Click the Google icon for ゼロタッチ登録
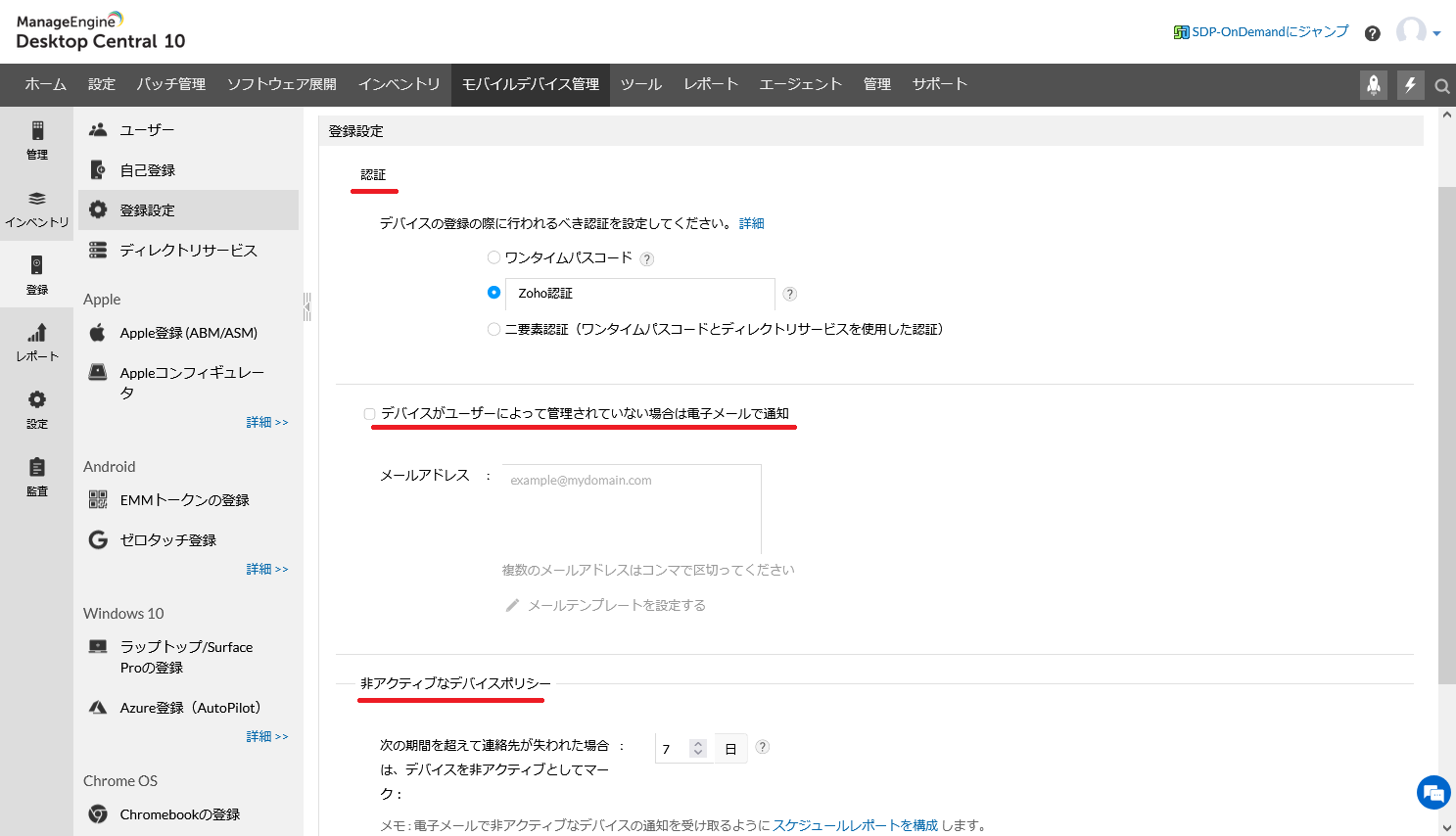1456x836 pixels. click(98, 540)
